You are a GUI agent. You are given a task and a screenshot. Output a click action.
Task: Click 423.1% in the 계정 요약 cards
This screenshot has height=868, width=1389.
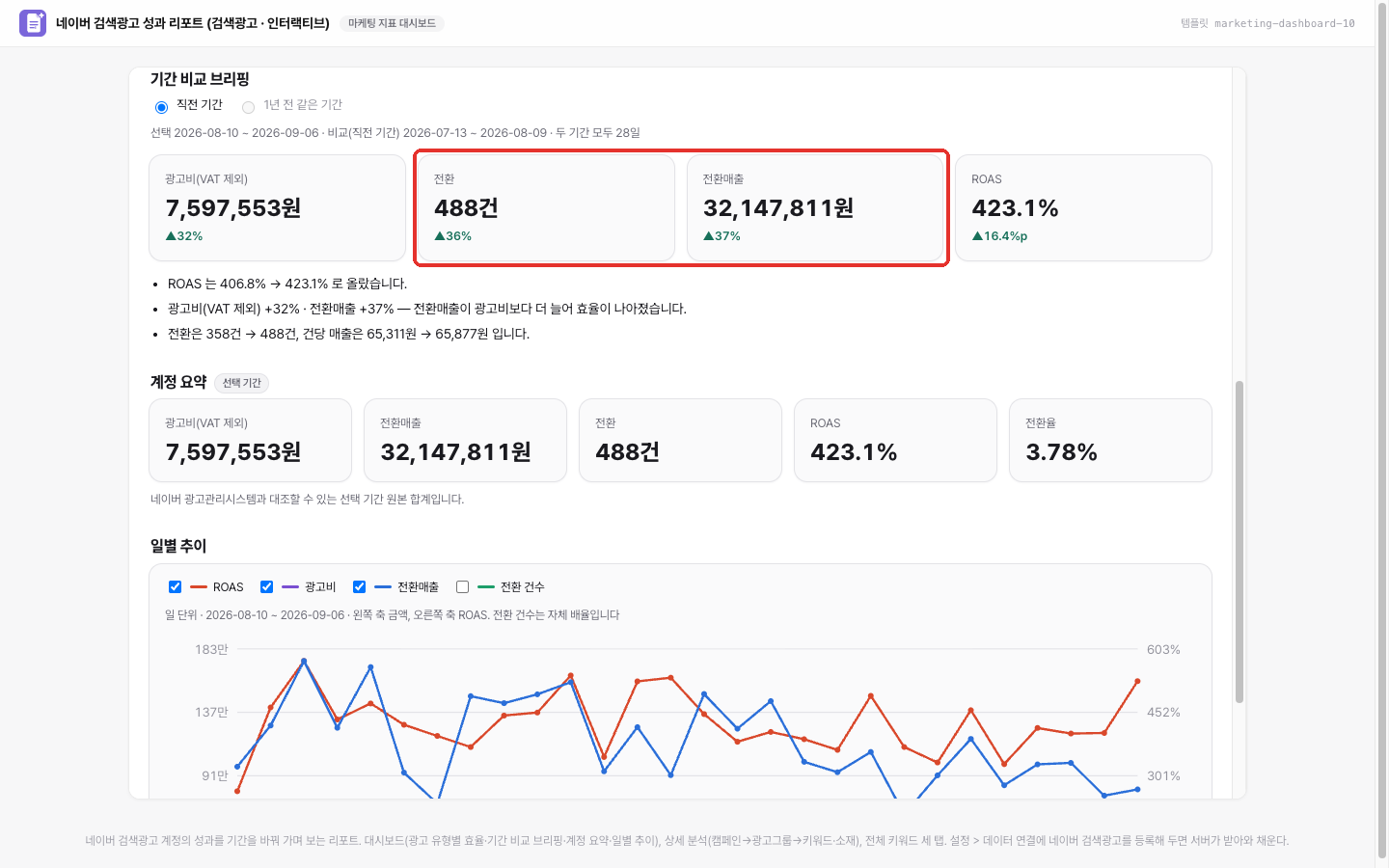tap(854, 452)
